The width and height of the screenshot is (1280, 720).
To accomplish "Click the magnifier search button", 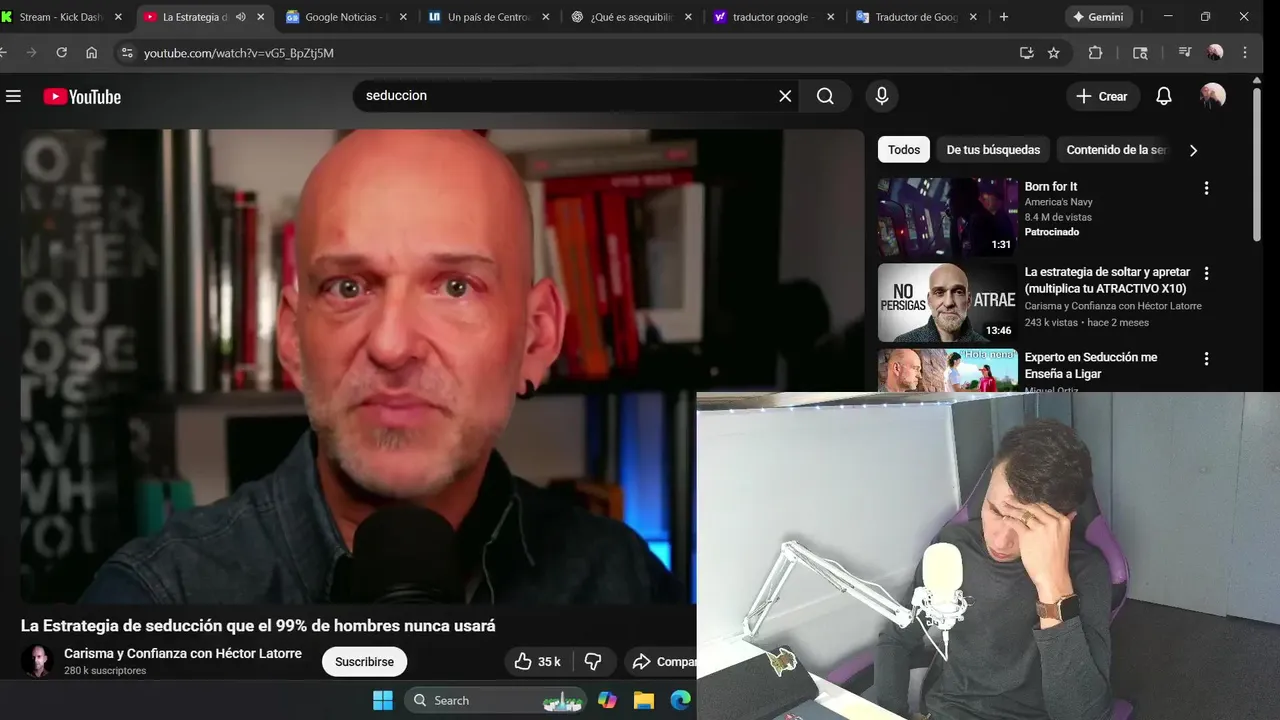I will [x=825, y=96].
